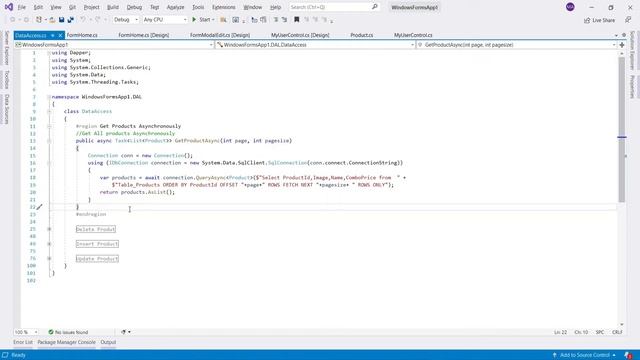Switch to the FormHome.cs [Design] tab

pos(144,36)
